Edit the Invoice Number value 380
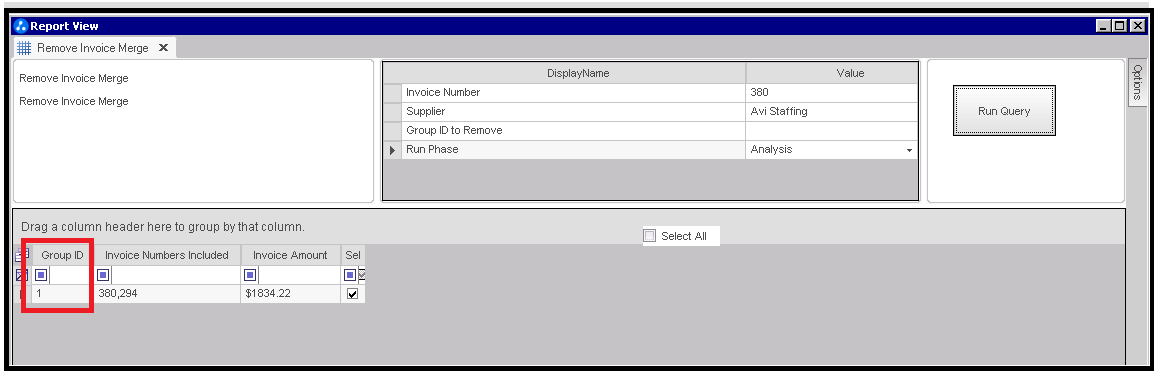Screen dimensions: 1154x373 click(832, 93)
